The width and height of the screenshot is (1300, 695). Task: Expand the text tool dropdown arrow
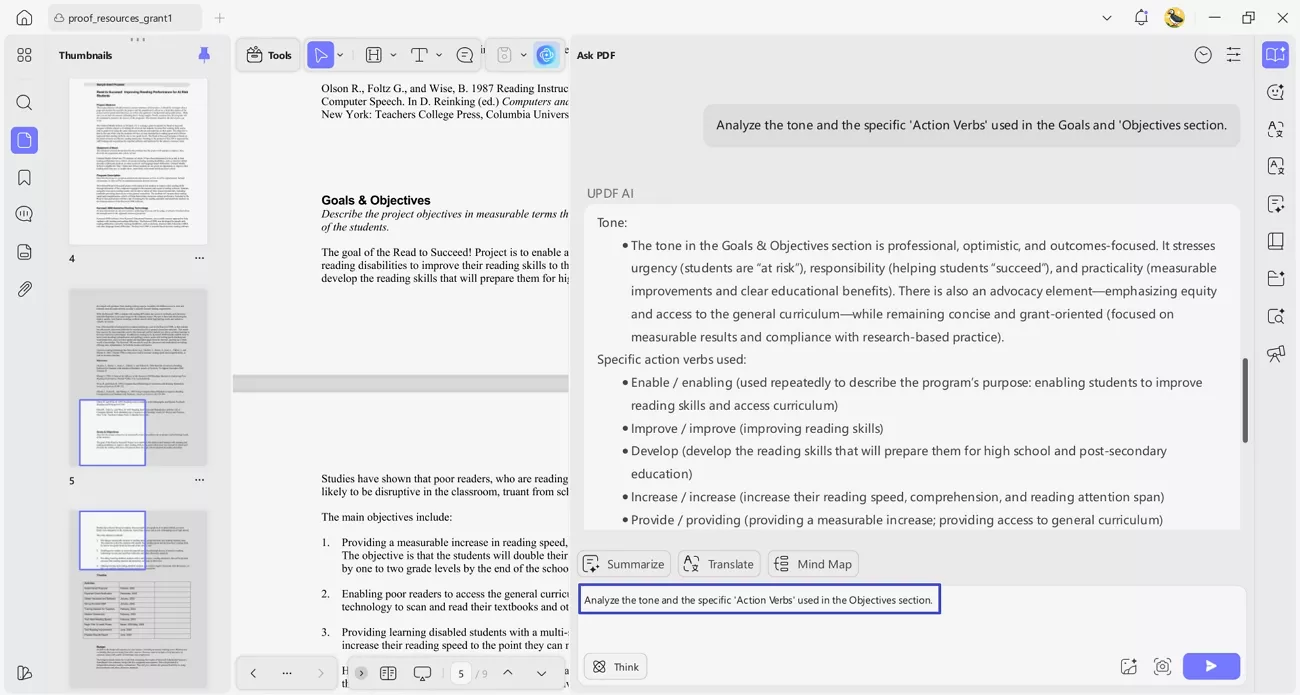pyautogui.click(x=439, y=55)
